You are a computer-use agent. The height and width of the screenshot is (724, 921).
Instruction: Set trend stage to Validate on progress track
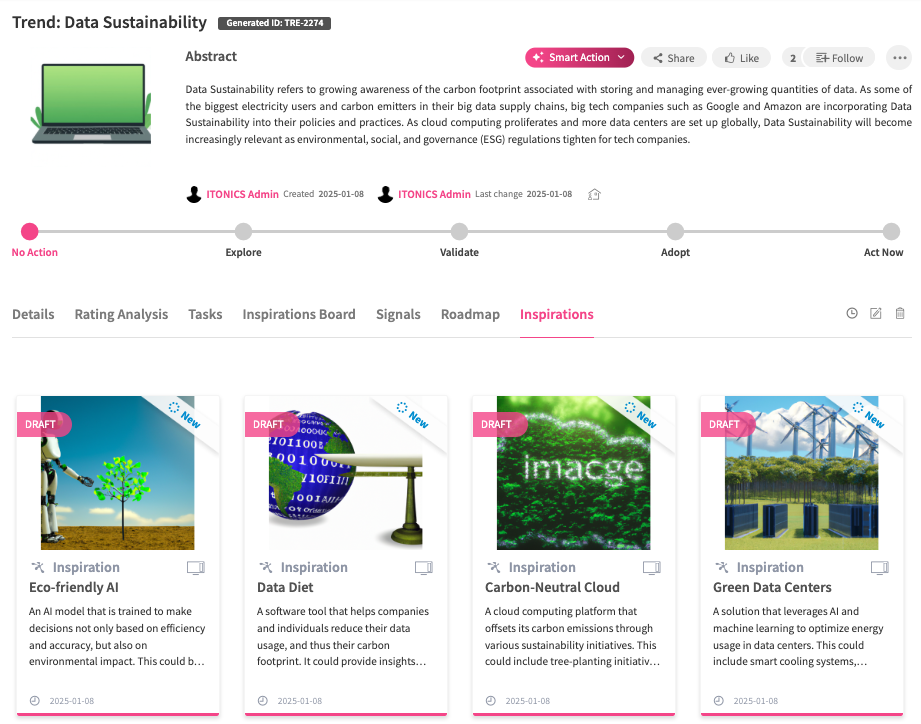coord(459,232)
